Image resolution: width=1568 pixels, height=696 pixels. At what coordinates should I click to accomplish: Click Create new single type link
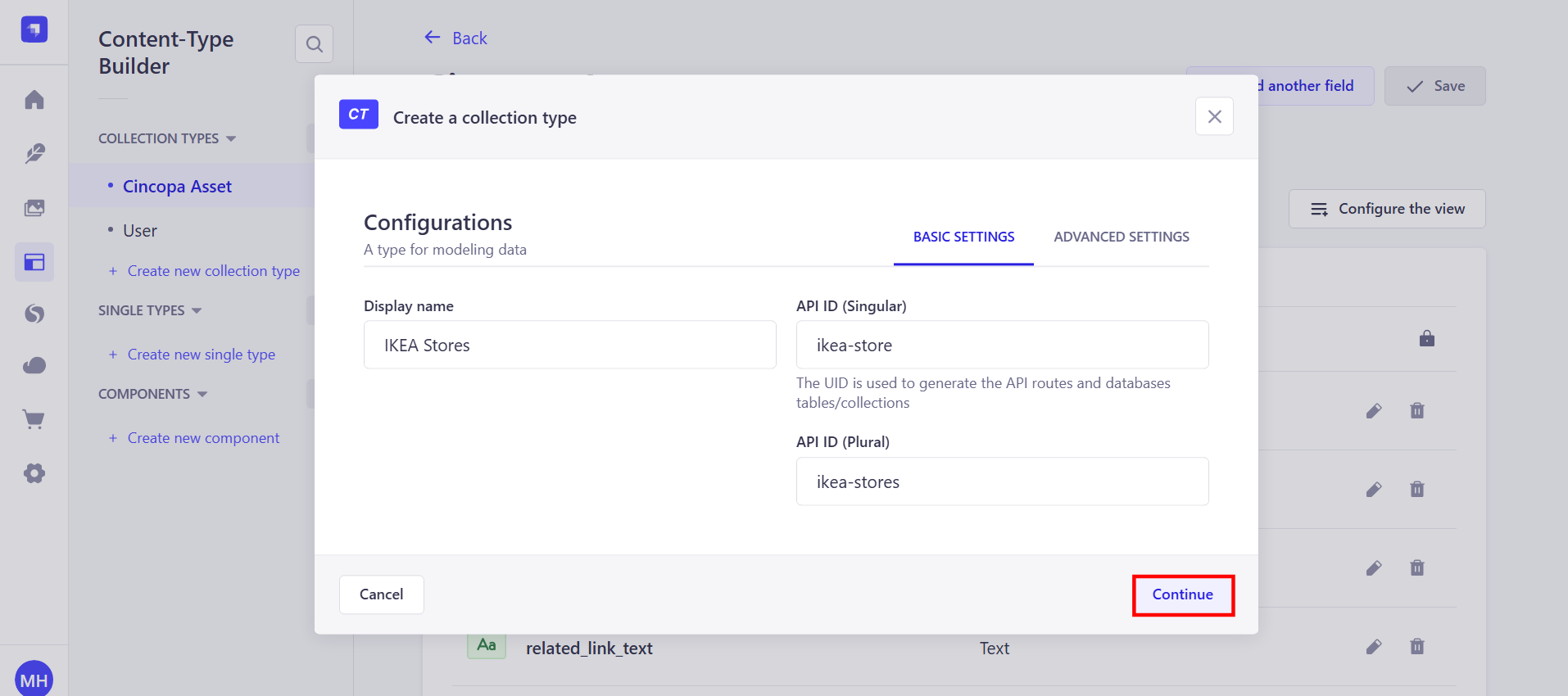[192, 355]
